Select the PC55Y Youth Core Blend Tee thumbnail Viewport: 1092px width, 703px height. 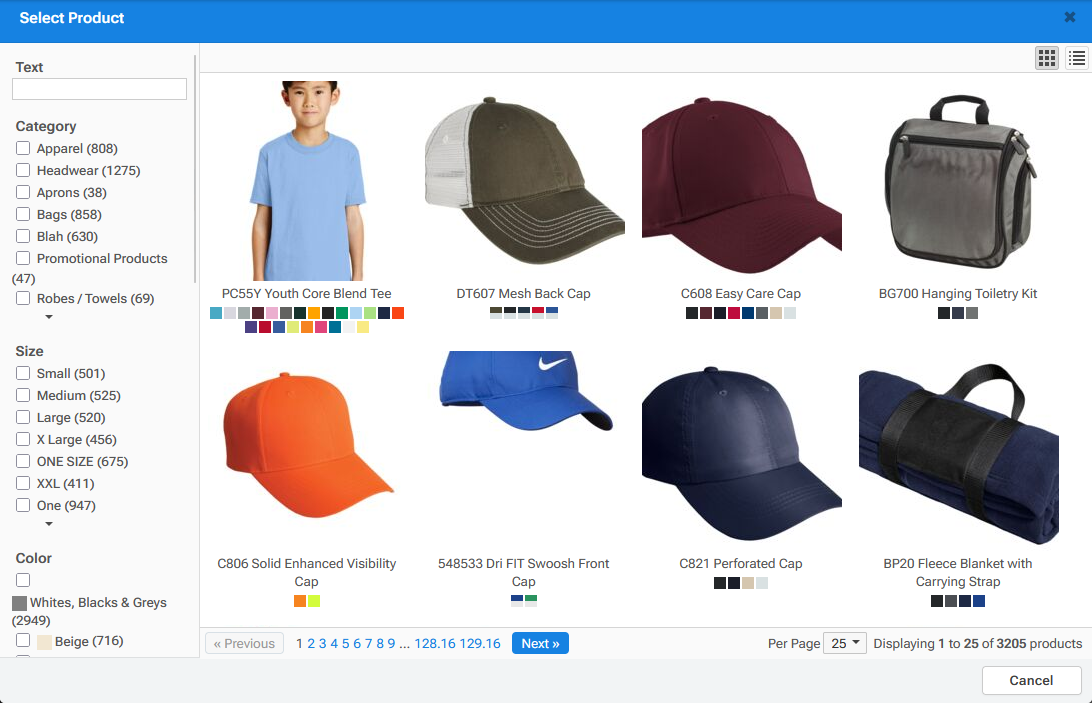(307, 180)
